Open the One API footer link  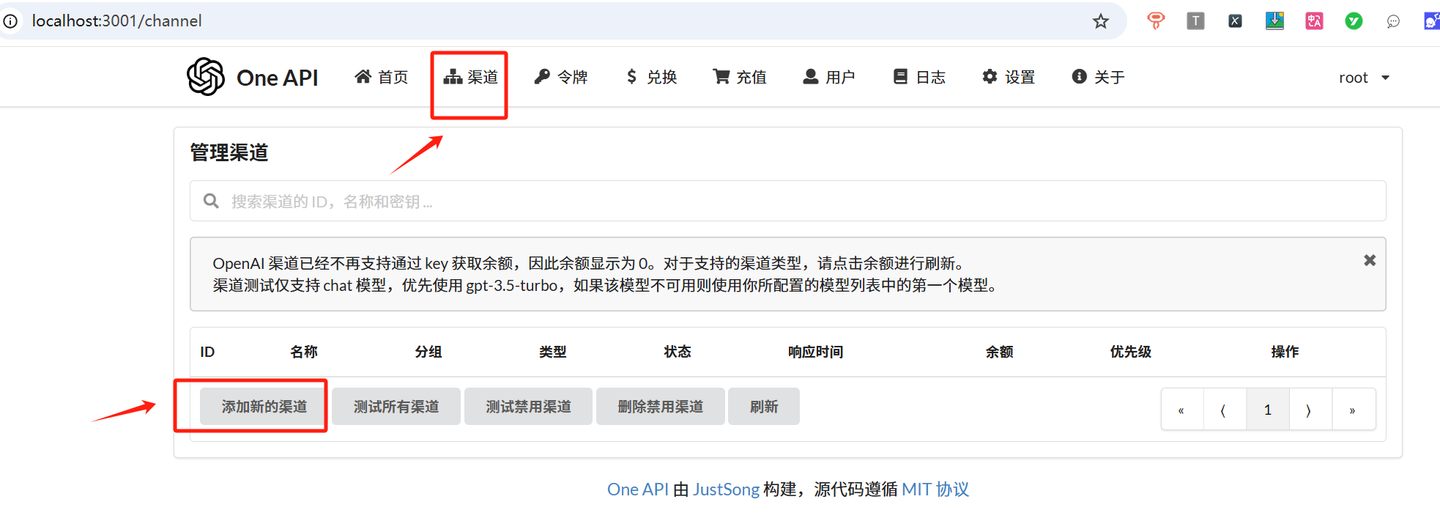pyautogui.click(x=637, y=489)
